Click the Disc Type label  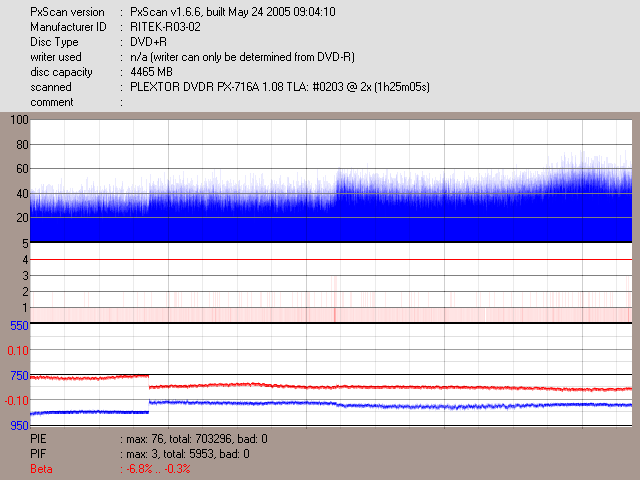click(54, 42)
